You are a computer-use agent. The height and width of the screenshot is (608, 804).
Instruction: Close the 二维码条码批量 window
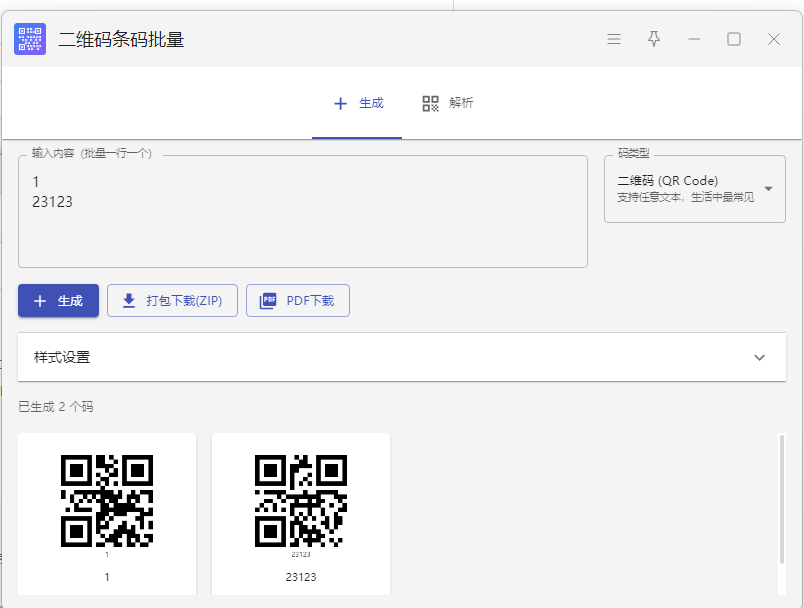click(x=774, y=39)
